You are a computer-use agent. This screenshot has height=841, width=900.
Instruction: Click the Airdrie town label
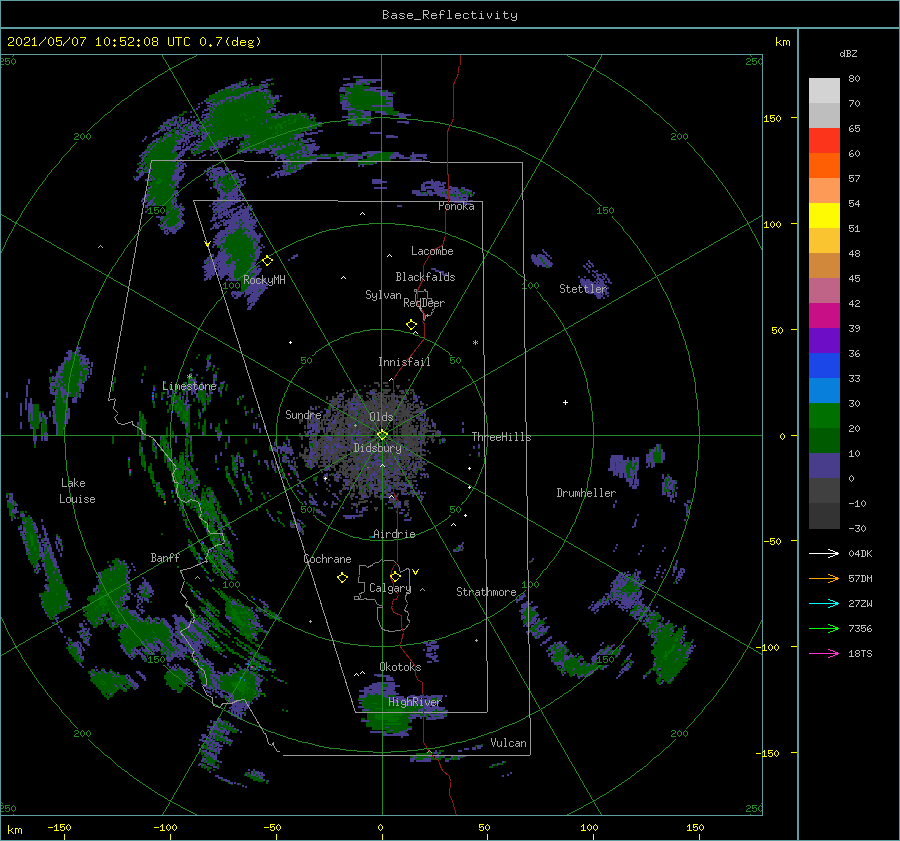coord(394,534)
